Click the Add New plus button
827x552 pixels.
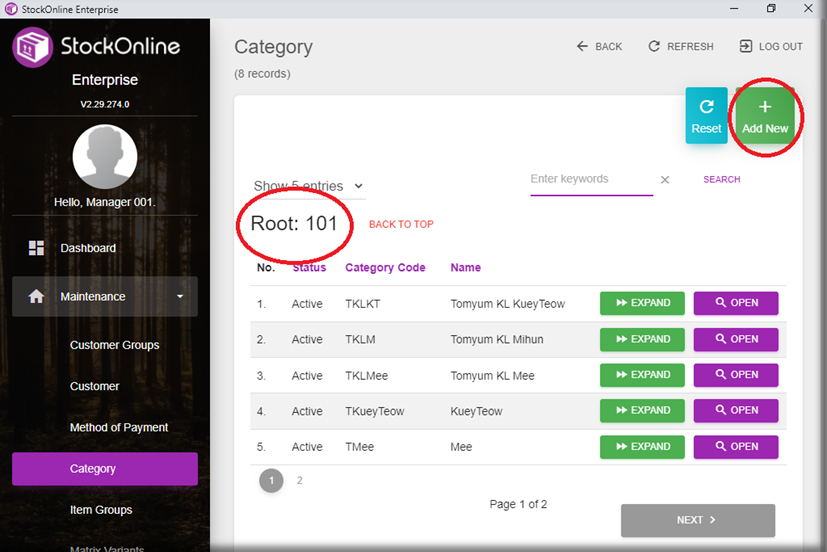(x=765, y=116)
